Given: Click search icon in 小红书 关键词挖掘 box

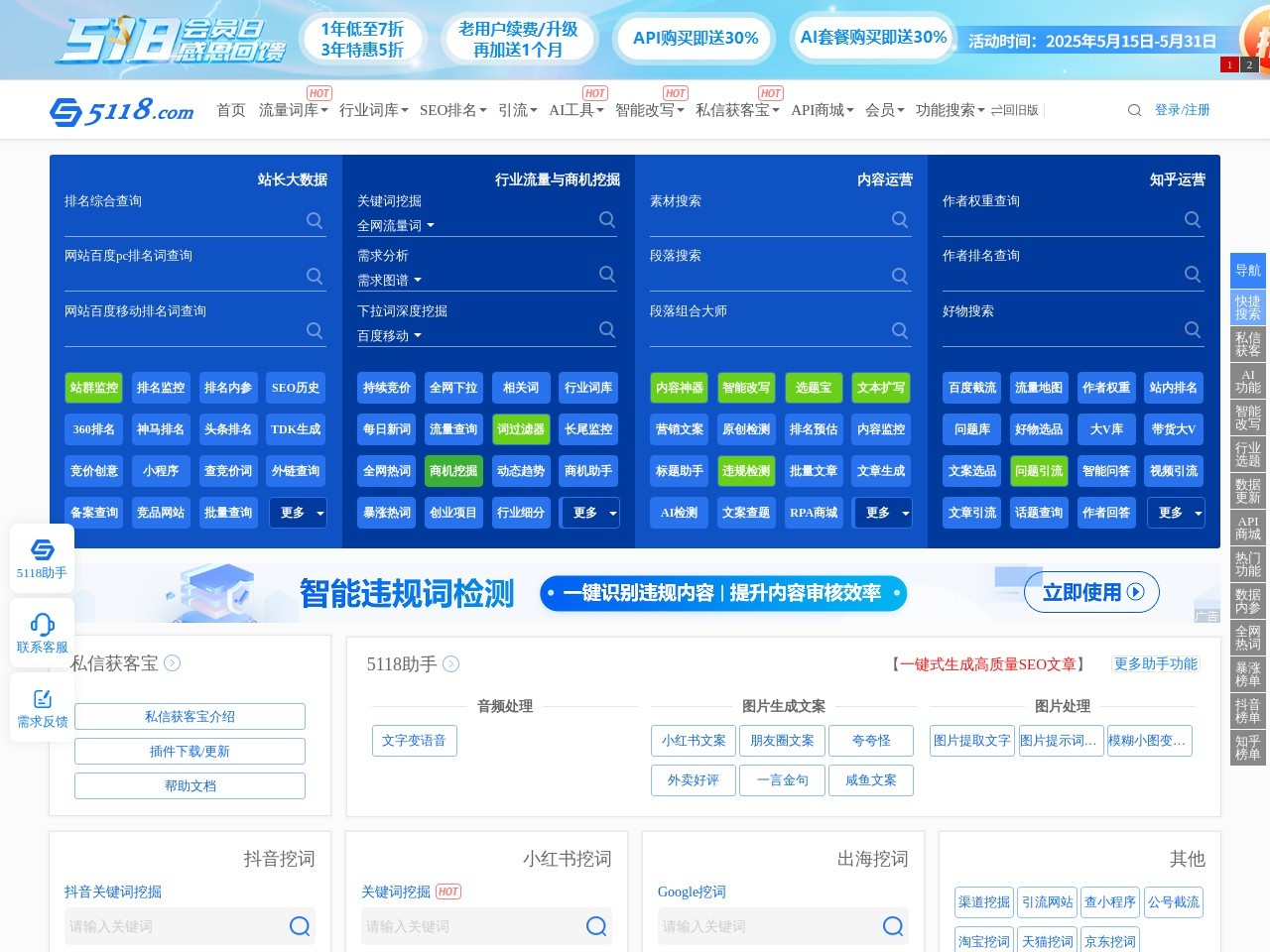Looking at the screenshot, I should pyautogui.click(x=596, y=926).
